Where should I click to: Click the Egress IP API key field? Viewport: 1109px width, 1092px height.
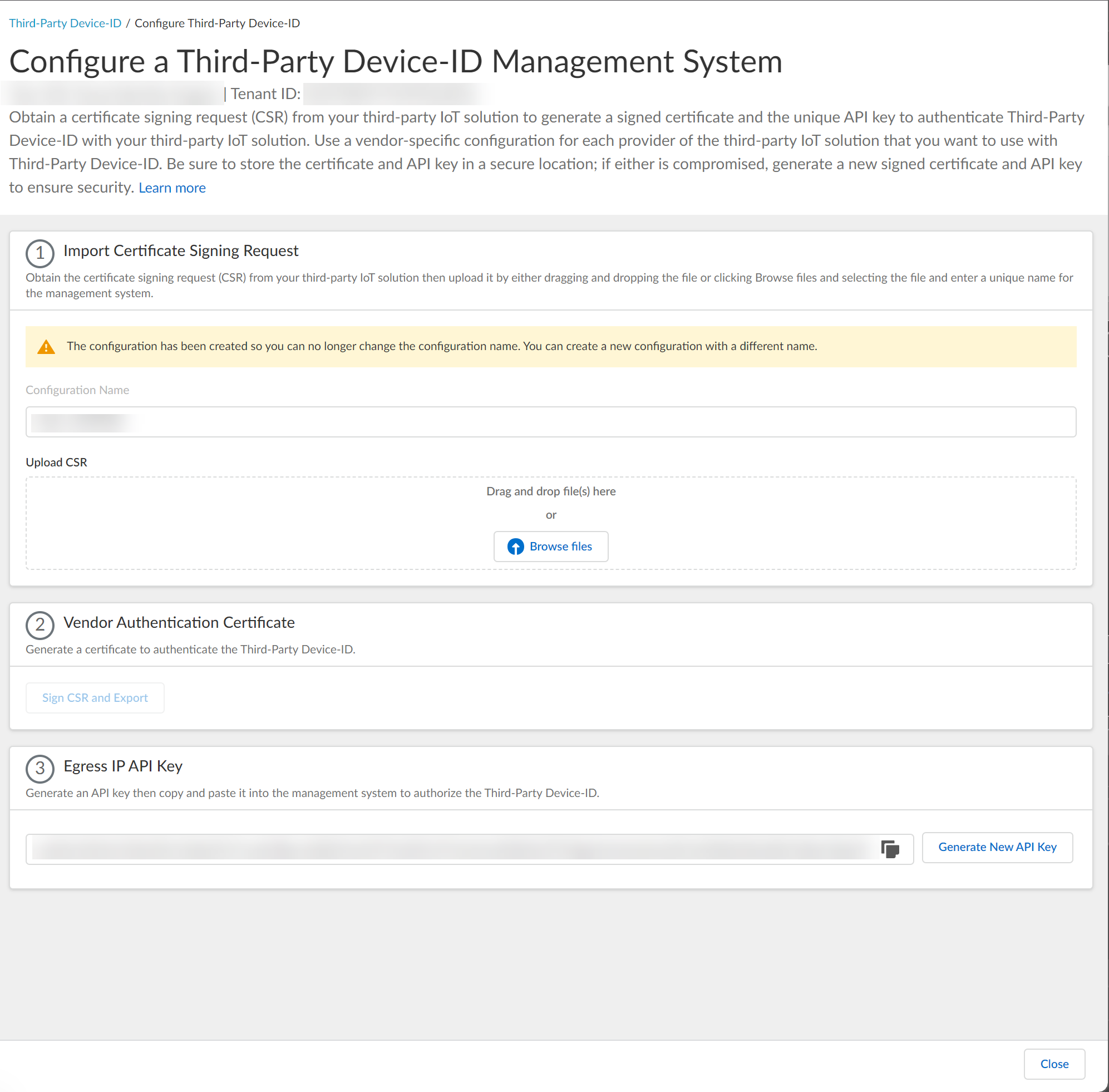coord(453,849)
